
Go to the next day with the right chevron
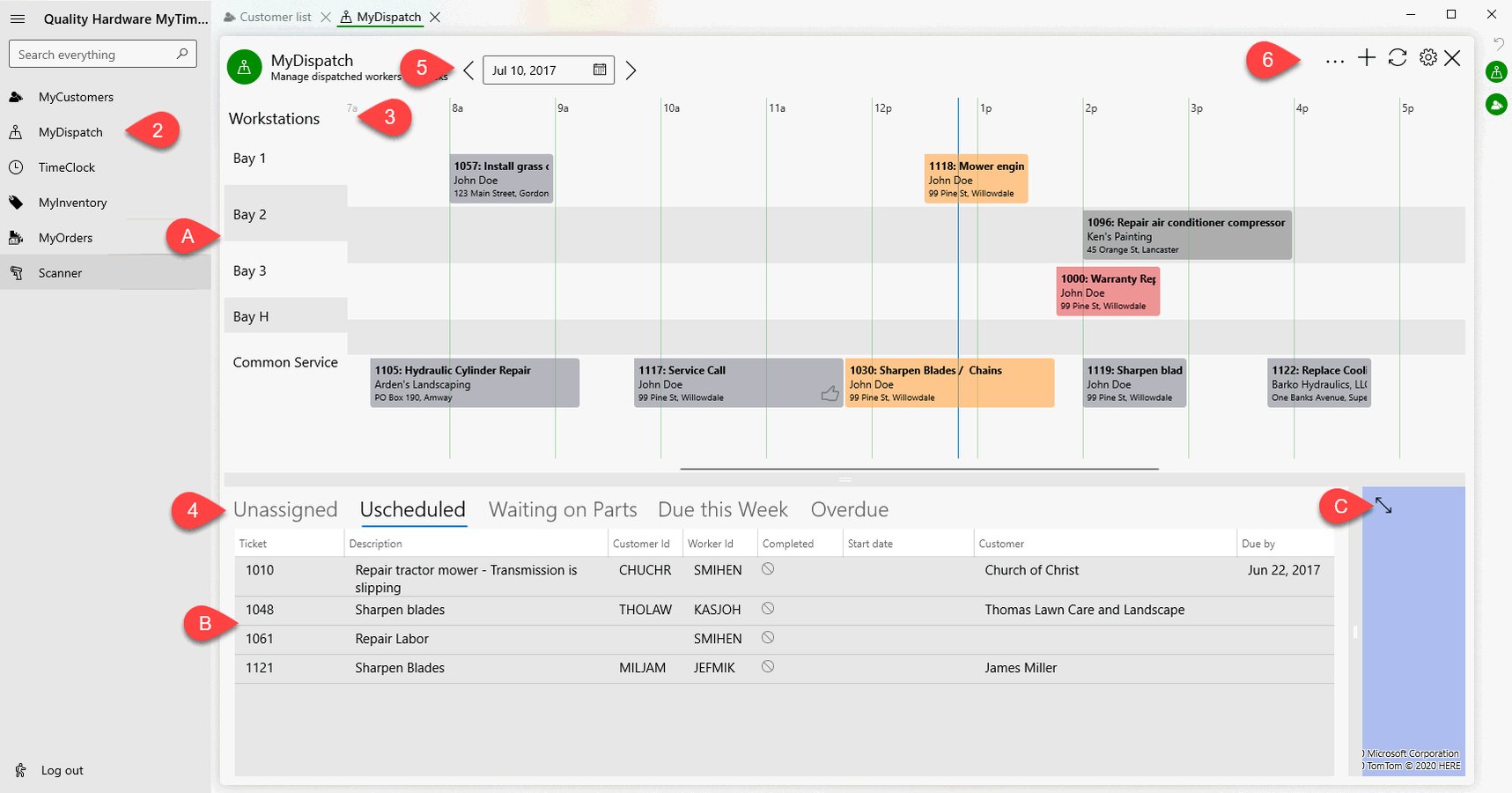click(x=631, y=70)
